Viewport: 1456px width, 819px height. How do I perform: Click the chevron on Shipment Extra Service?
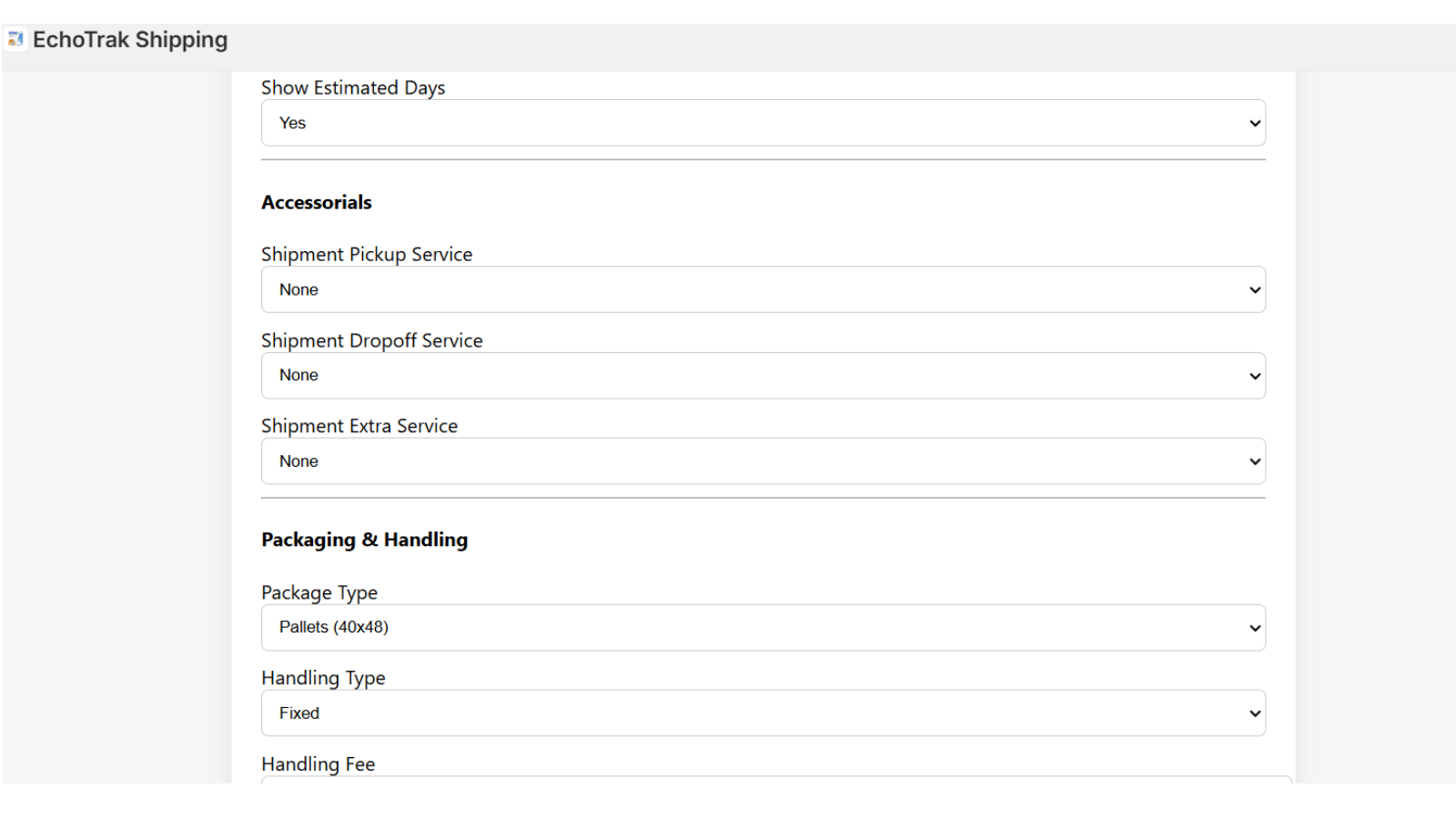1254,460
